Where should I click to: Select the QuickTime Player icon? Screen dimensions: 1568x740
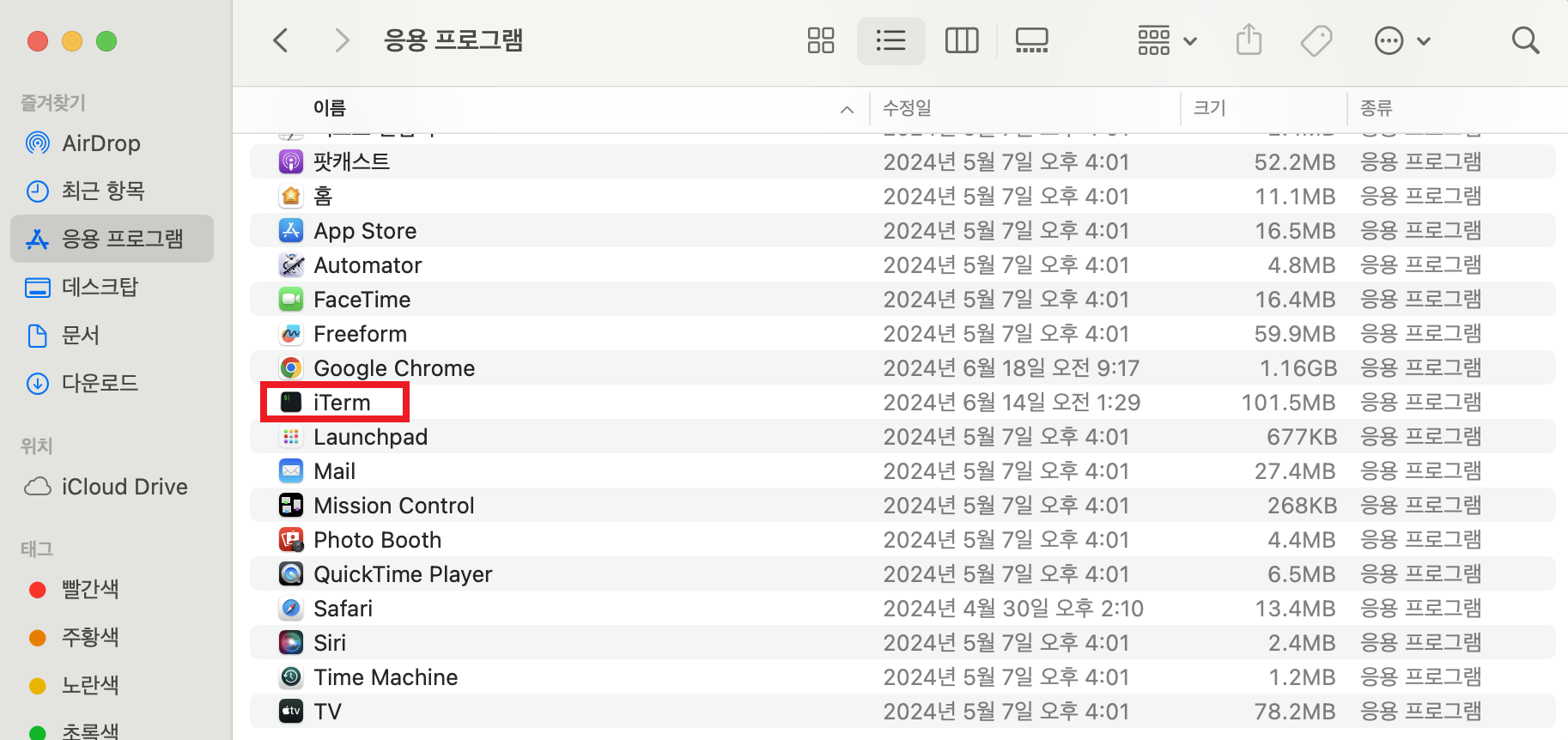pyautogui.click(x=291, y=573)
